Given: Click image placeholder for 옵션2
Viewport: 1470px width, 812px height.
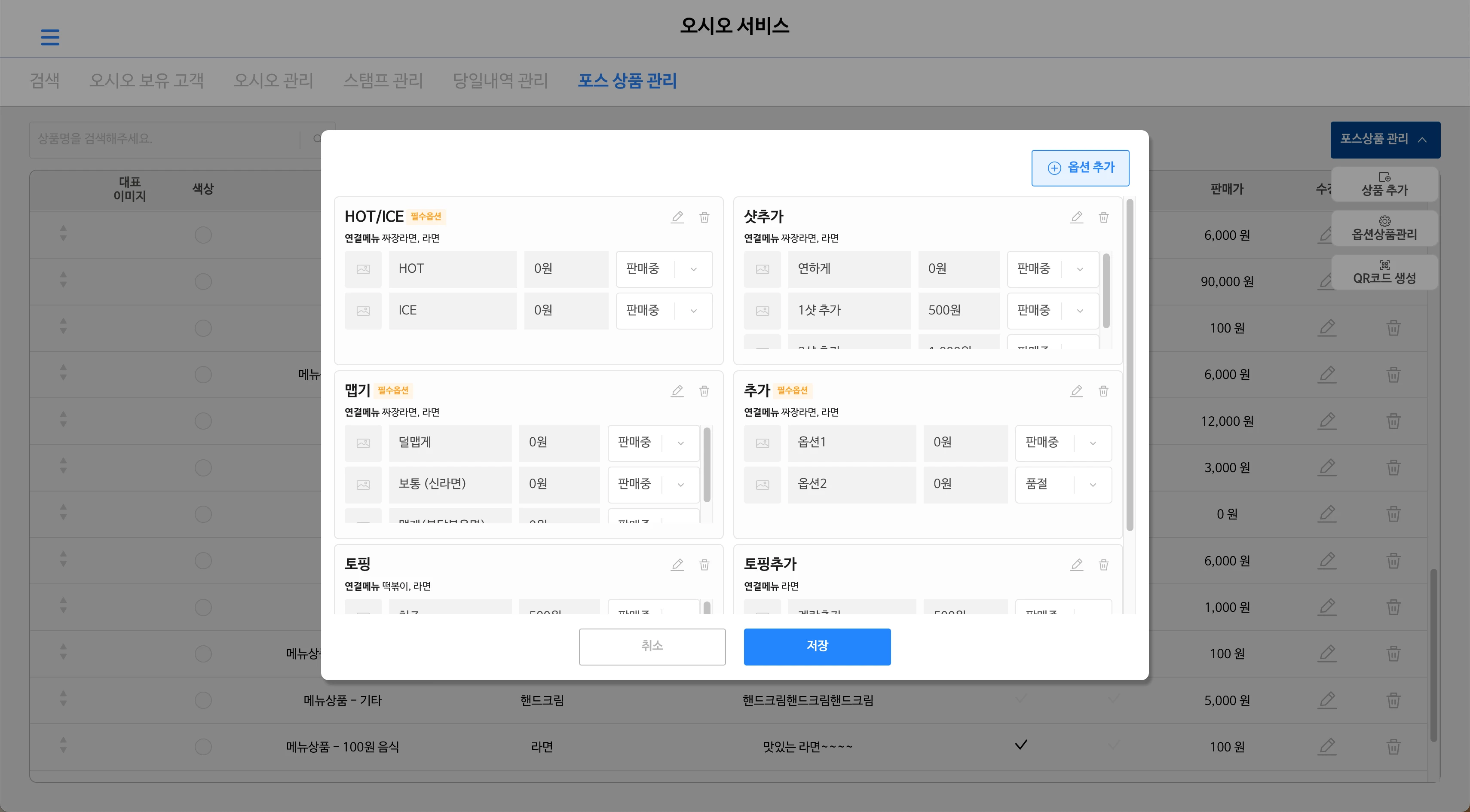Looking at the screenshot, I should click(763, 485).
